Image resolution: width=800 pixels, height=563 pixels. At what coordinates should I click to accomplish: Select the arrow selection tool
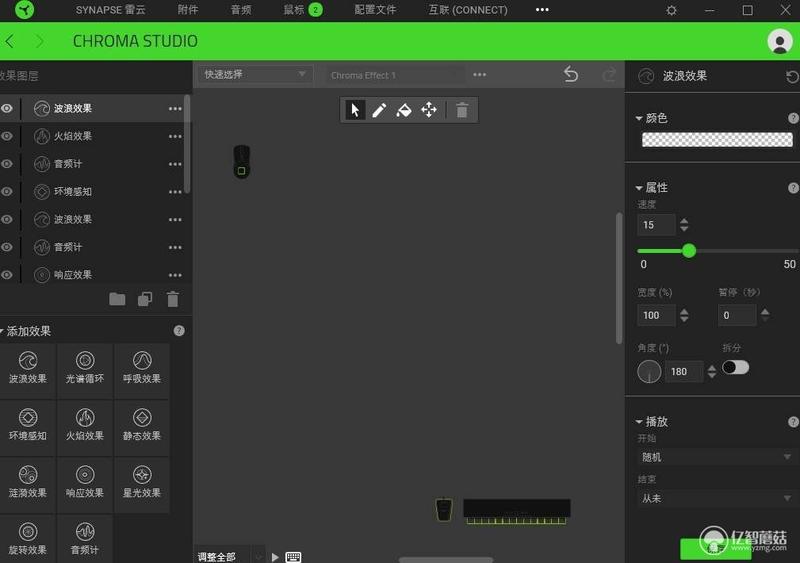pos(355,110)
